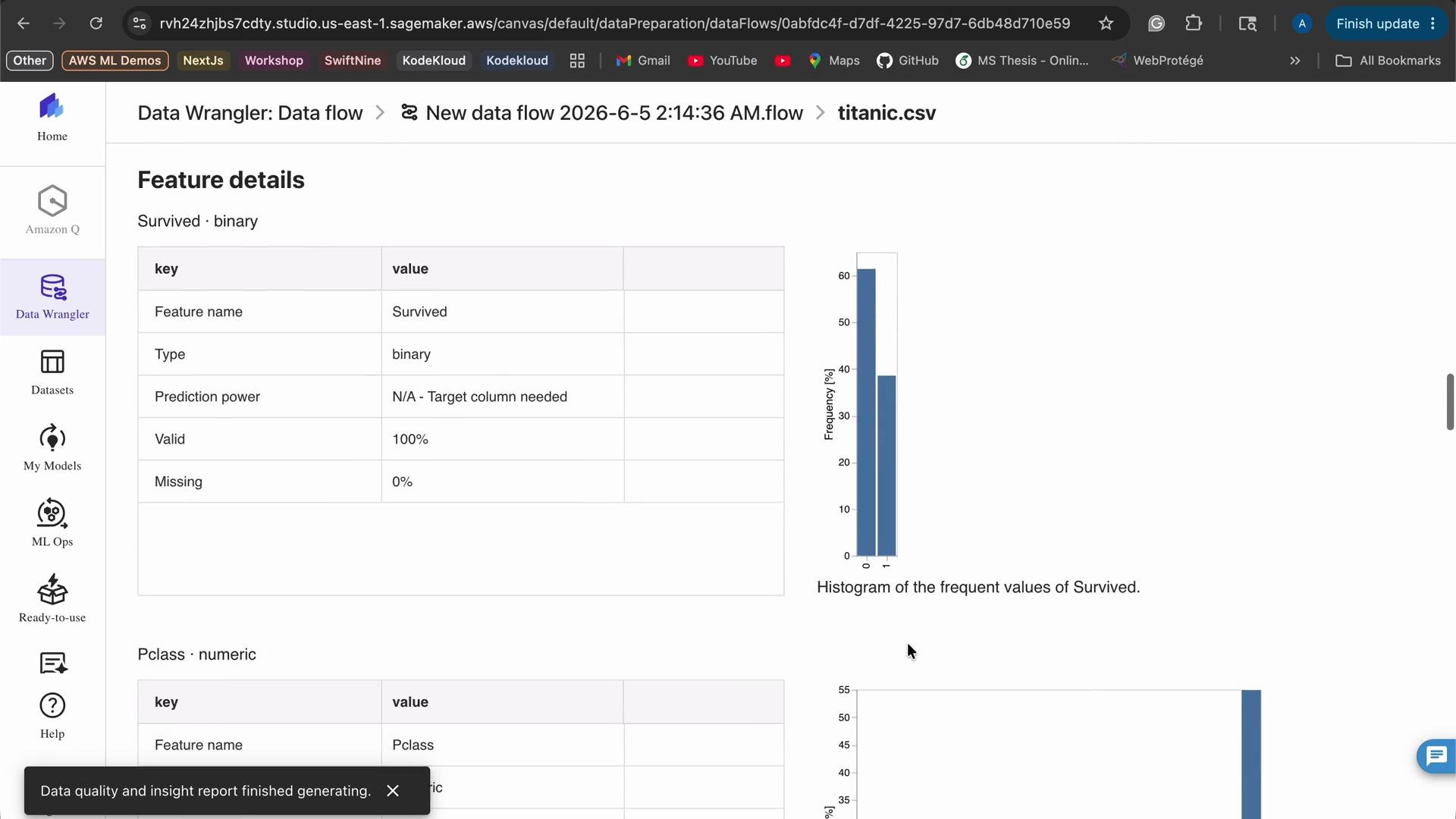Screen dimensions: 1456x819
Task: Click 'N/A - Target column needed' cell
Action: (502, 397)
